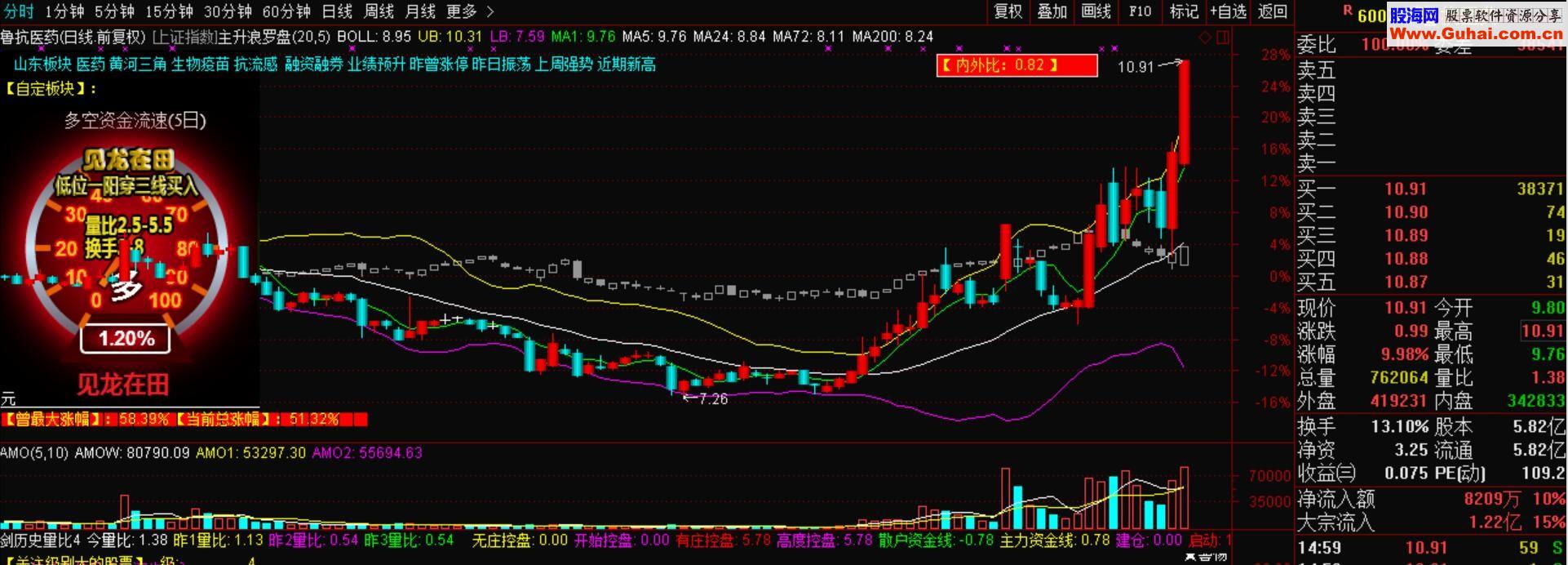The width and height of the screenshot is (1568, 565).
Task: Click the arrow next to 更多
Action: click(489, 11)
